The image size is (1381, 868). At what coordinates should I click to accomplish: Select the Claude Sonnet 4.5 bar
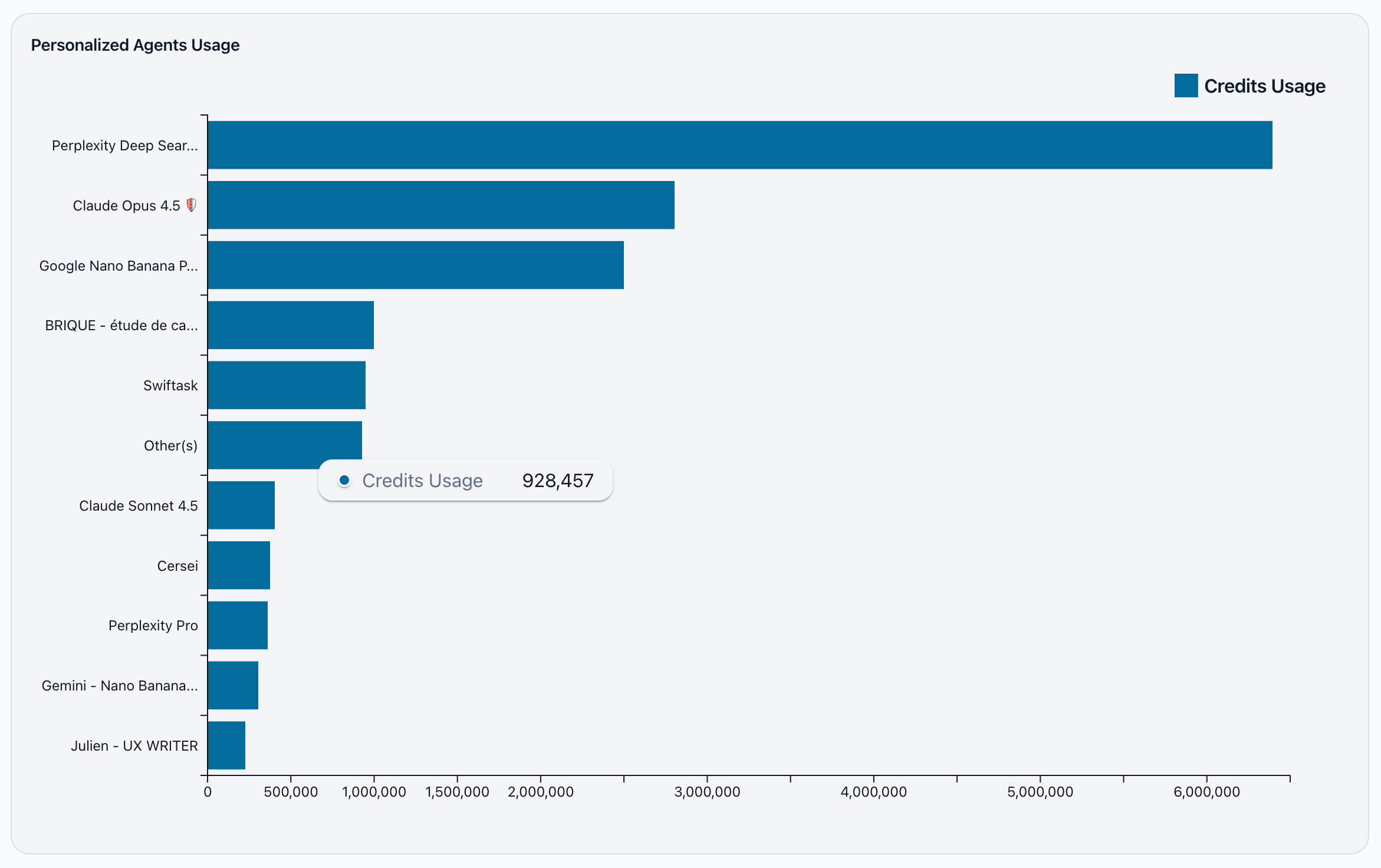(241, 505)
